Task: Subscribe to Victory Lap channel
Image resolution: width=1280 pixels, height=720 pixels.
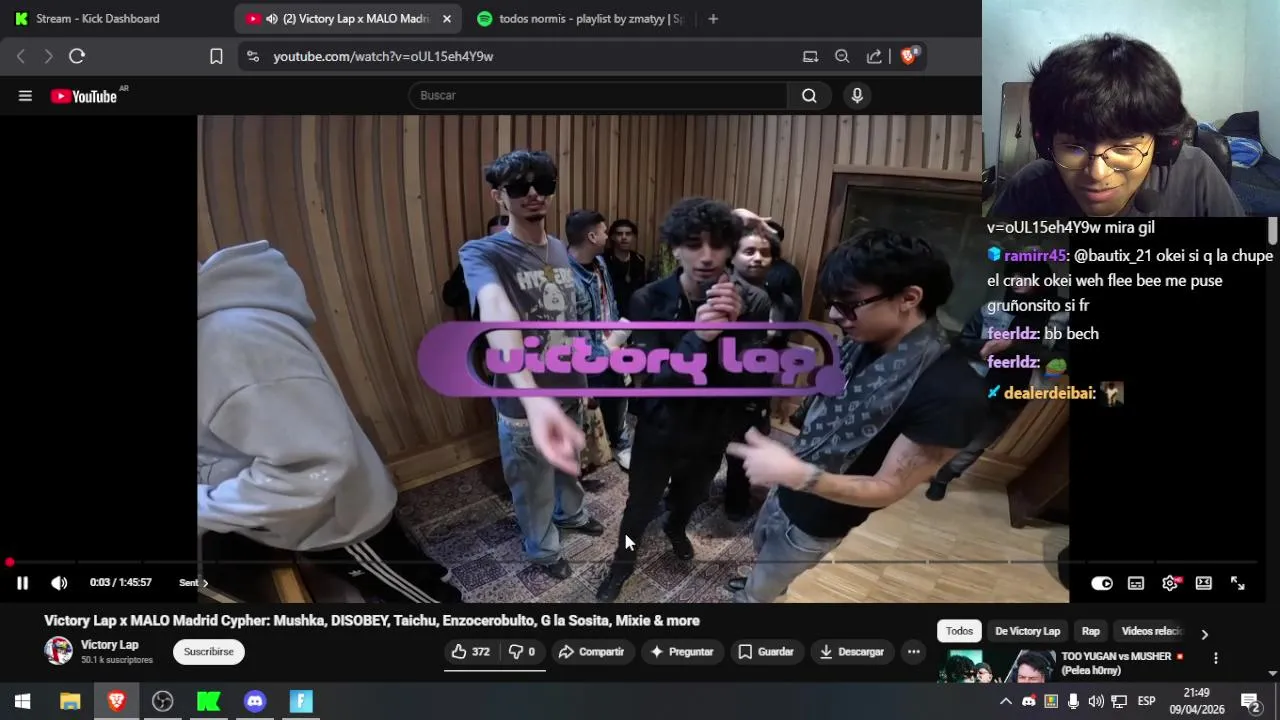Action: [208, 652]
